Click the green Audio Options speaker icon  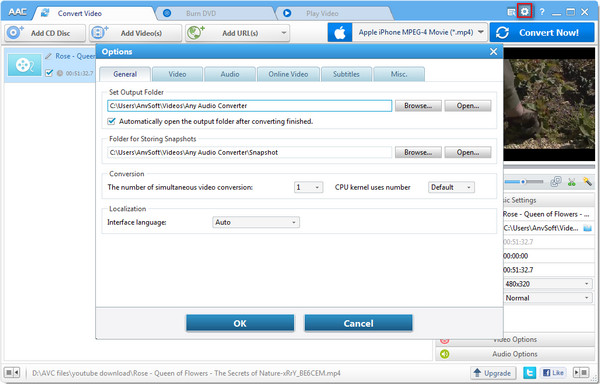[x=444, y=354]
